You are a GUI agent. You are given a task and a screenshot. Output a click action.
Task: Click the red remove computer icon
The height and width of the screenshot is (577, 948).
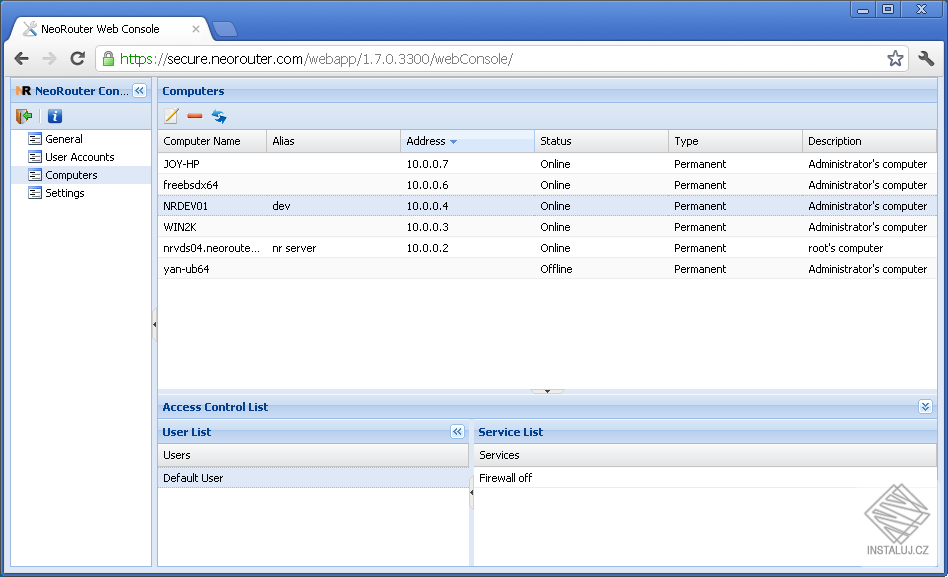tap(195, 116)
